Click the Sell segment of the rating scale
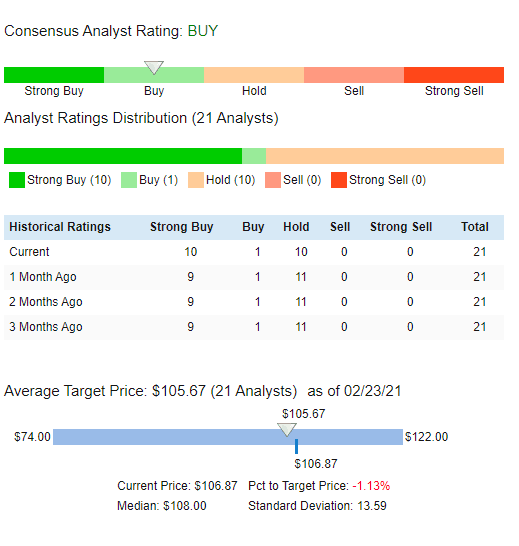Image resolution: width=519 pixels, height=546 pixels. [x=354, y=75]
